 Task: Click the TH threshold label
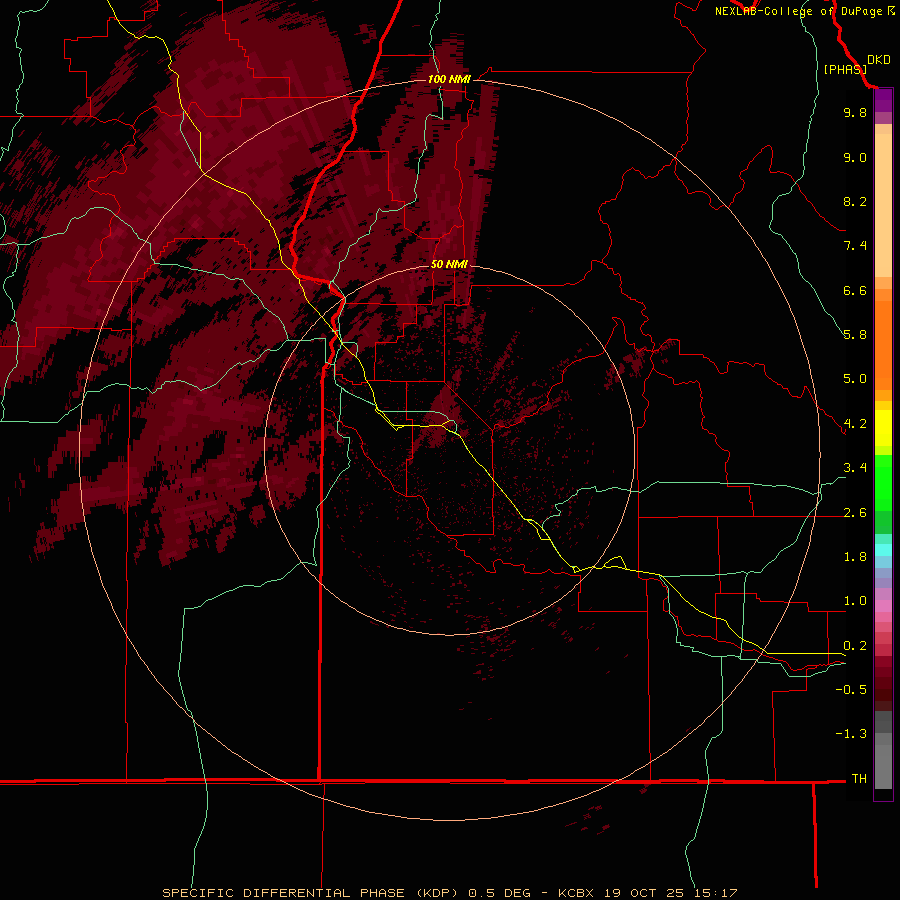pyautogui.click(x=859, y=779)
